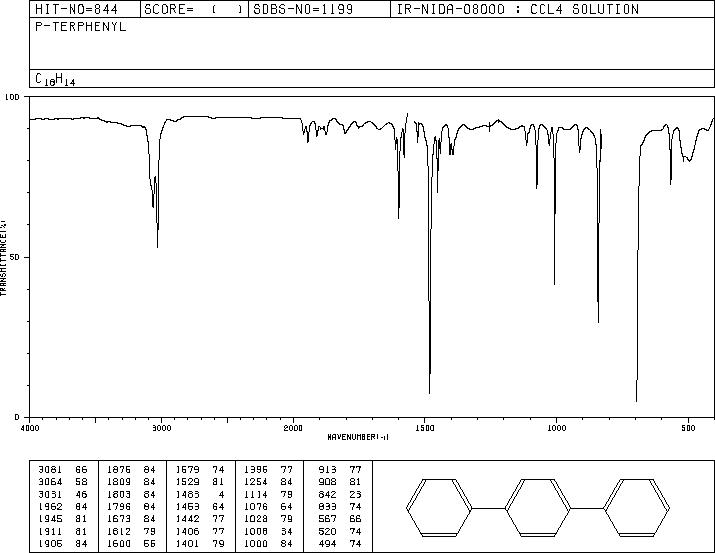Click the 100 transmittance axis label
Viewport: 715px width, 553px height.
pyautogui.click(x=12, y=97)
